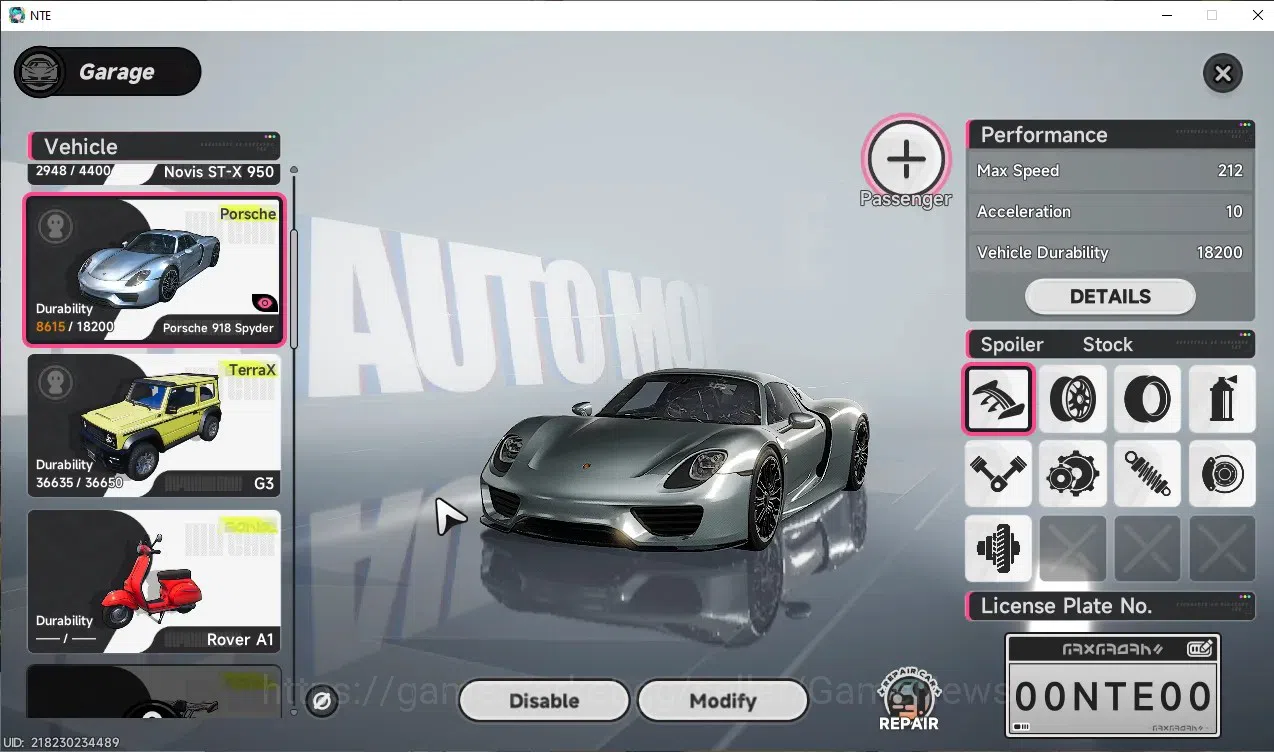Open the suspension spring upgrade slot
The height and width of the screenshot is (752, 1274).
pyautogui.click(x=1147, y=474)
